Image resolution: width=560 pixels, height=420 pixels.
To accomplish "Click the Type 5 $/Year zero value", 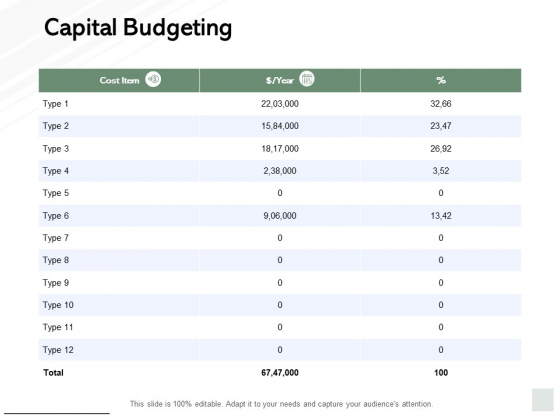I will (x=280, y=193).
